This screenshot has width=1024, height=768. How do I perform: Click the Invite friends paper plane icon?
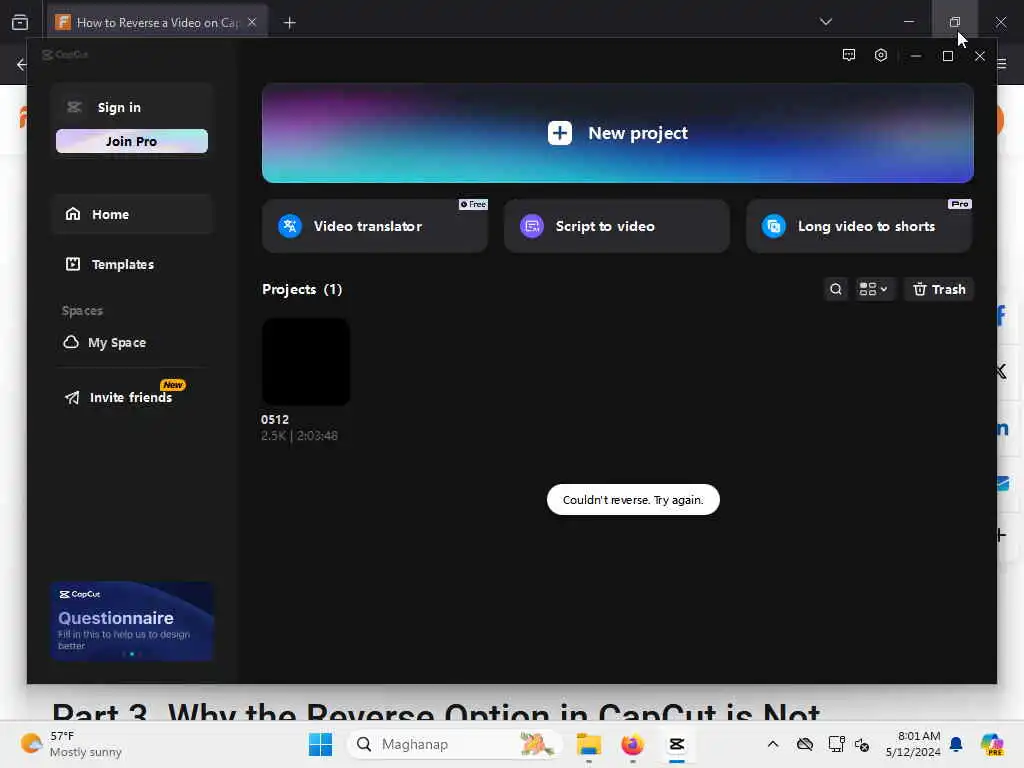(72, 397)
